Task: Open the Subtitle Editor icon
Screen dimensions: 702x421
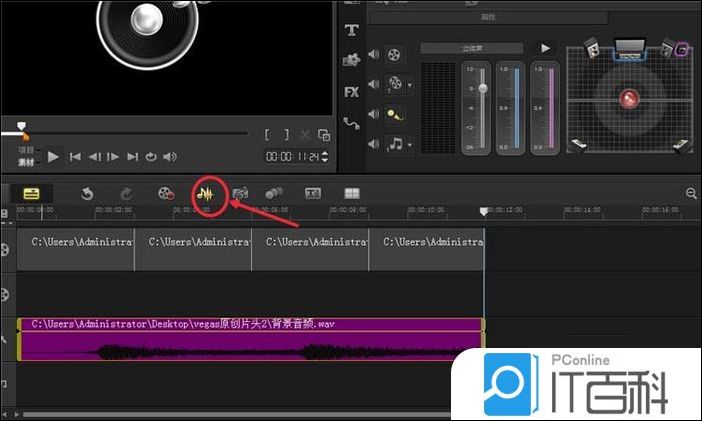Action: click(x=313, y=193)
